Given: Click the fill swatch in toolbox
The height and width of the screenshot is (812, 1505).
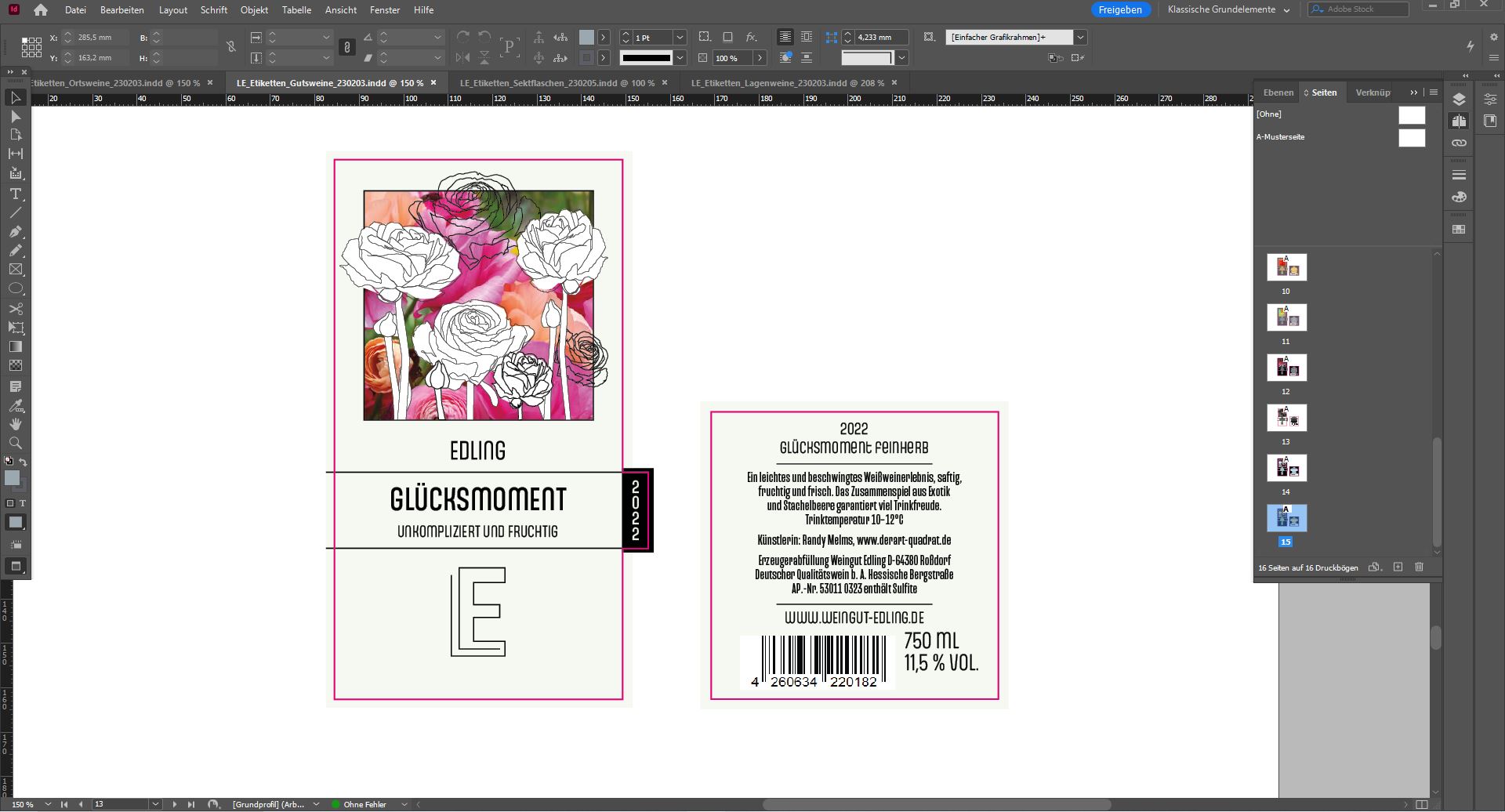Looking at the screenshot, I should pyautogui.click(x=12, y=478).
